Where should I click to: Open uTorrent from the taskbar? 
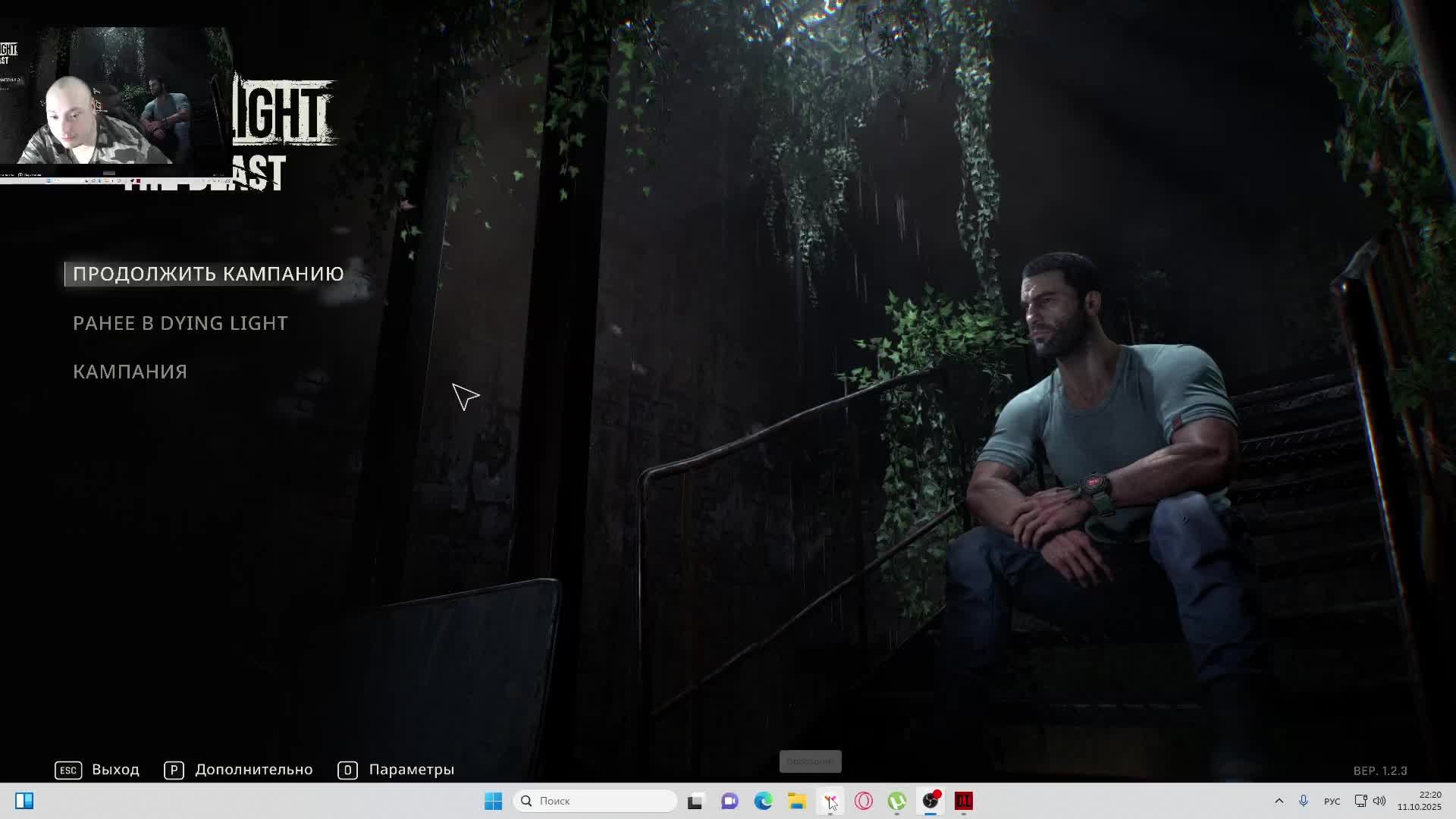coord(897,801)
